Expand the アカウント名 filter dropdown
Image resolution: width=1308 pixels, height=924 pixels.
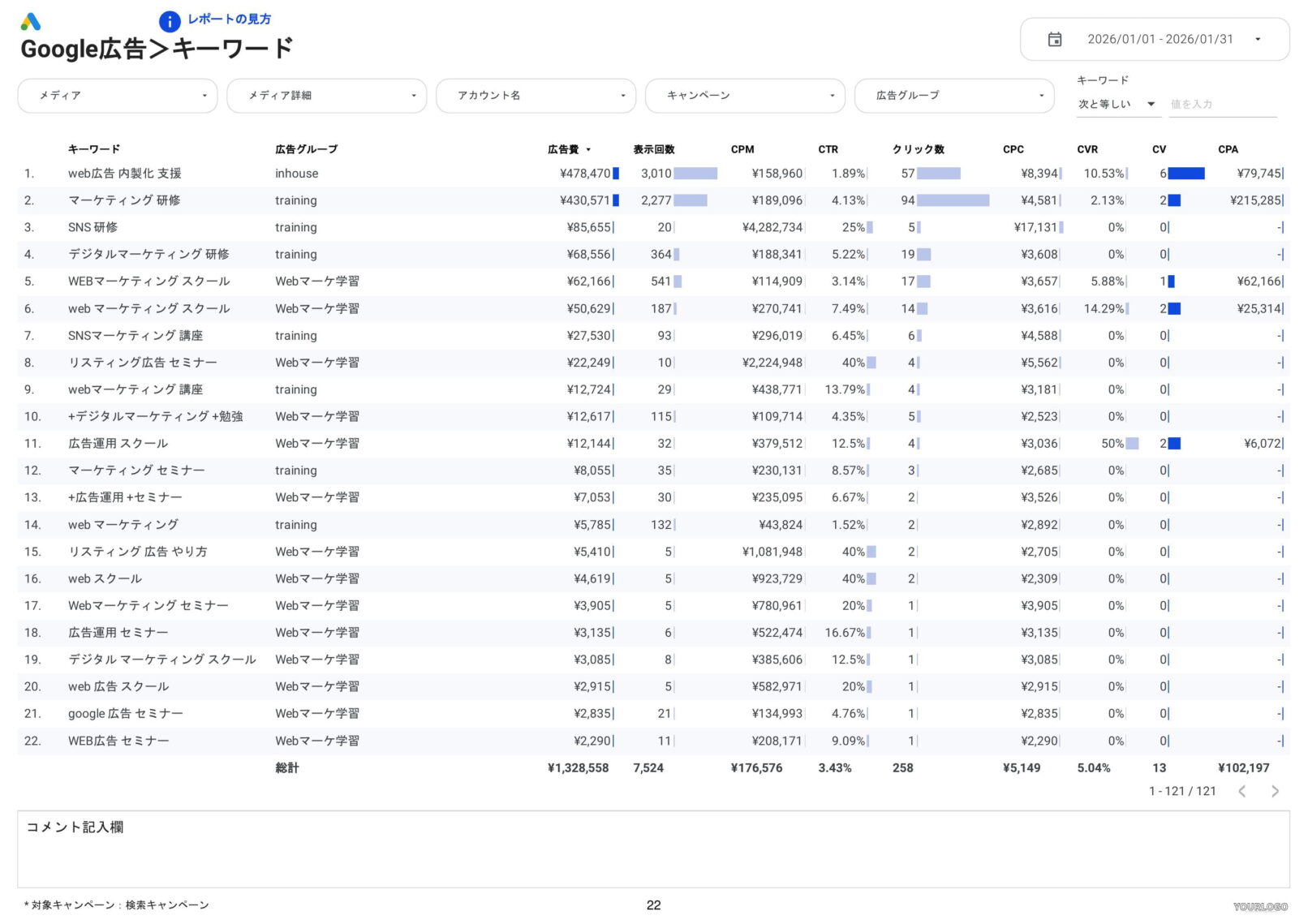536,96
